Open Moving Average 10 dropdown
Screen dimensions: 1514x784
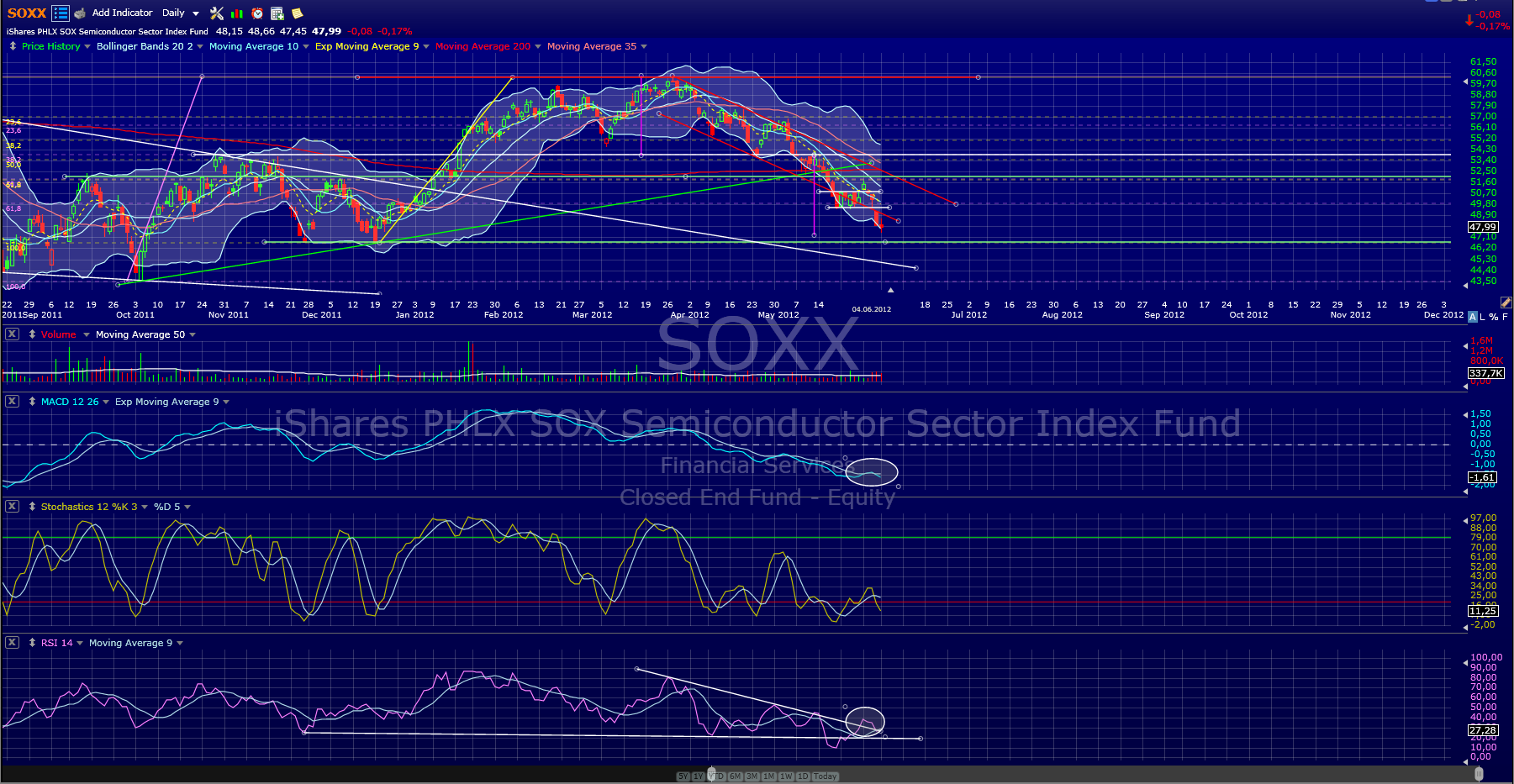point(306,47)
